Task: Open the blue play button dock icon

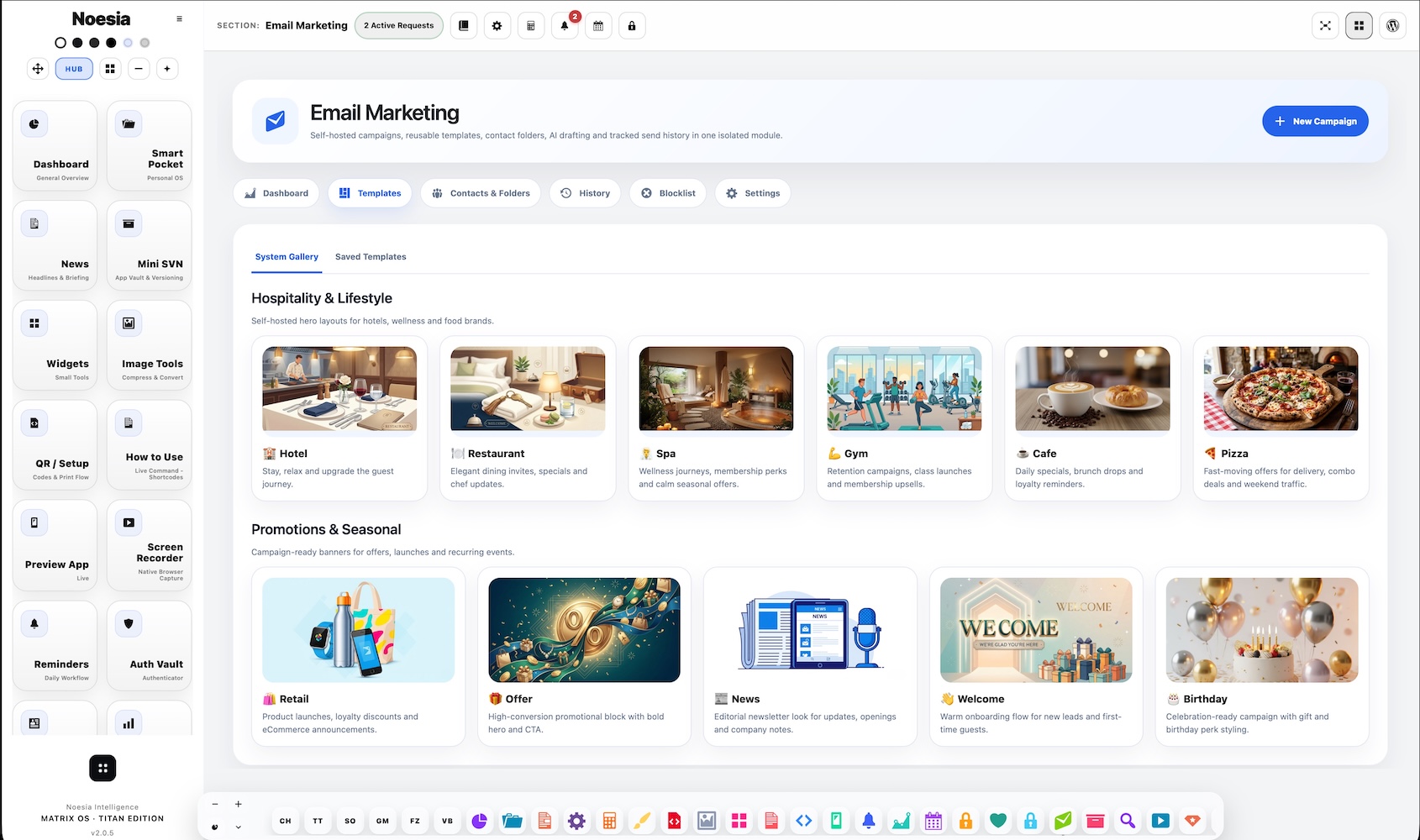Action: pos(1160,821)
